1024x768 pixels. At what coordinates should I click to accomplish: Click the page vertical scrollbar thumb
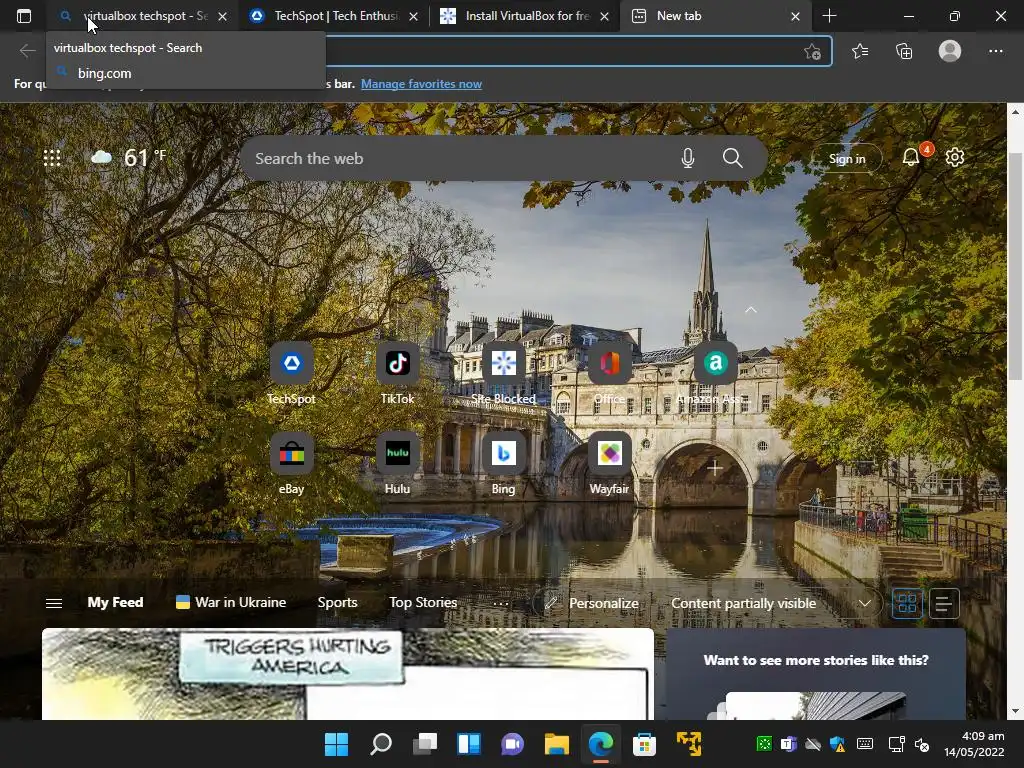(x=1015, y=266)
